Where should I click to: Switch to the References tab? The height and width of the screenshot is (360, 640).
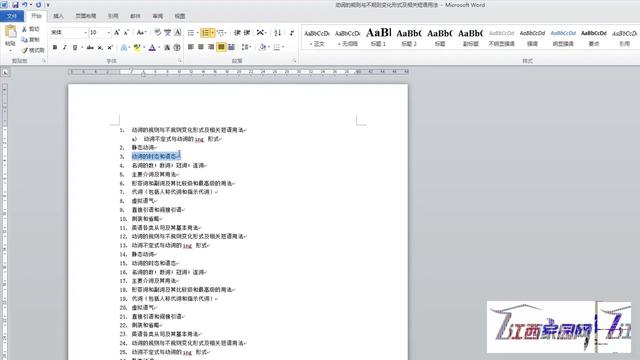click(113, 16)
